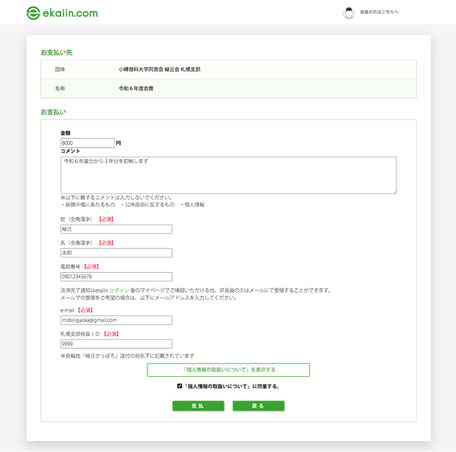Click the green back button

pos(258,406)
